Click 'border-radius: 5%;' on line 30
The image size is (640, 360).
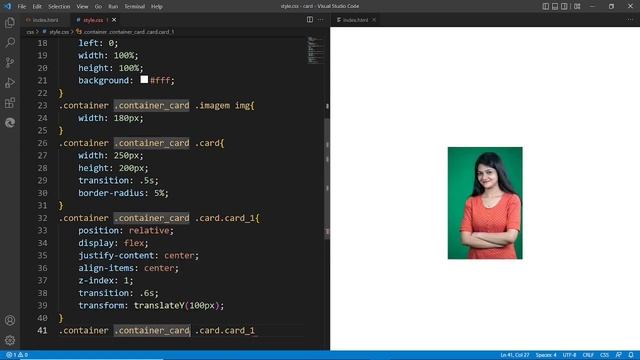point(123,193)
